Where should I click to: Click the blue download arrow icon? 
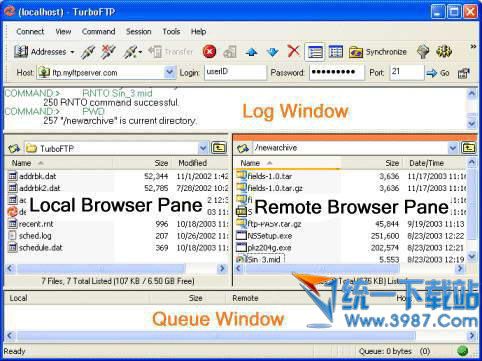(272, 52)
